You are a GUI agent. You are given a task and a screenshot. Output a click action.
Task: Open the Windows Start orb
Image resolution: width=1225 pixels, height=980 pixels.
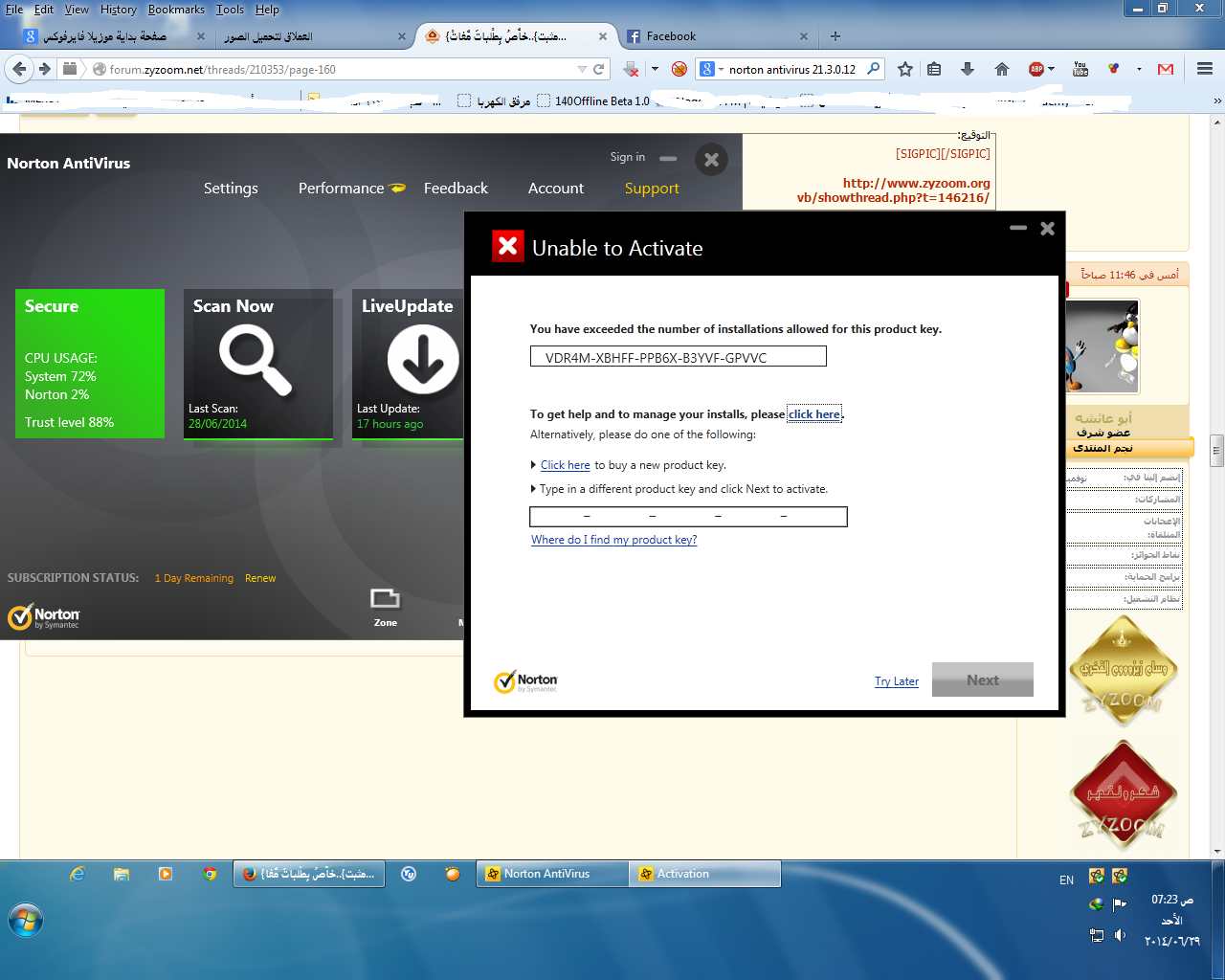click(26, 921)
